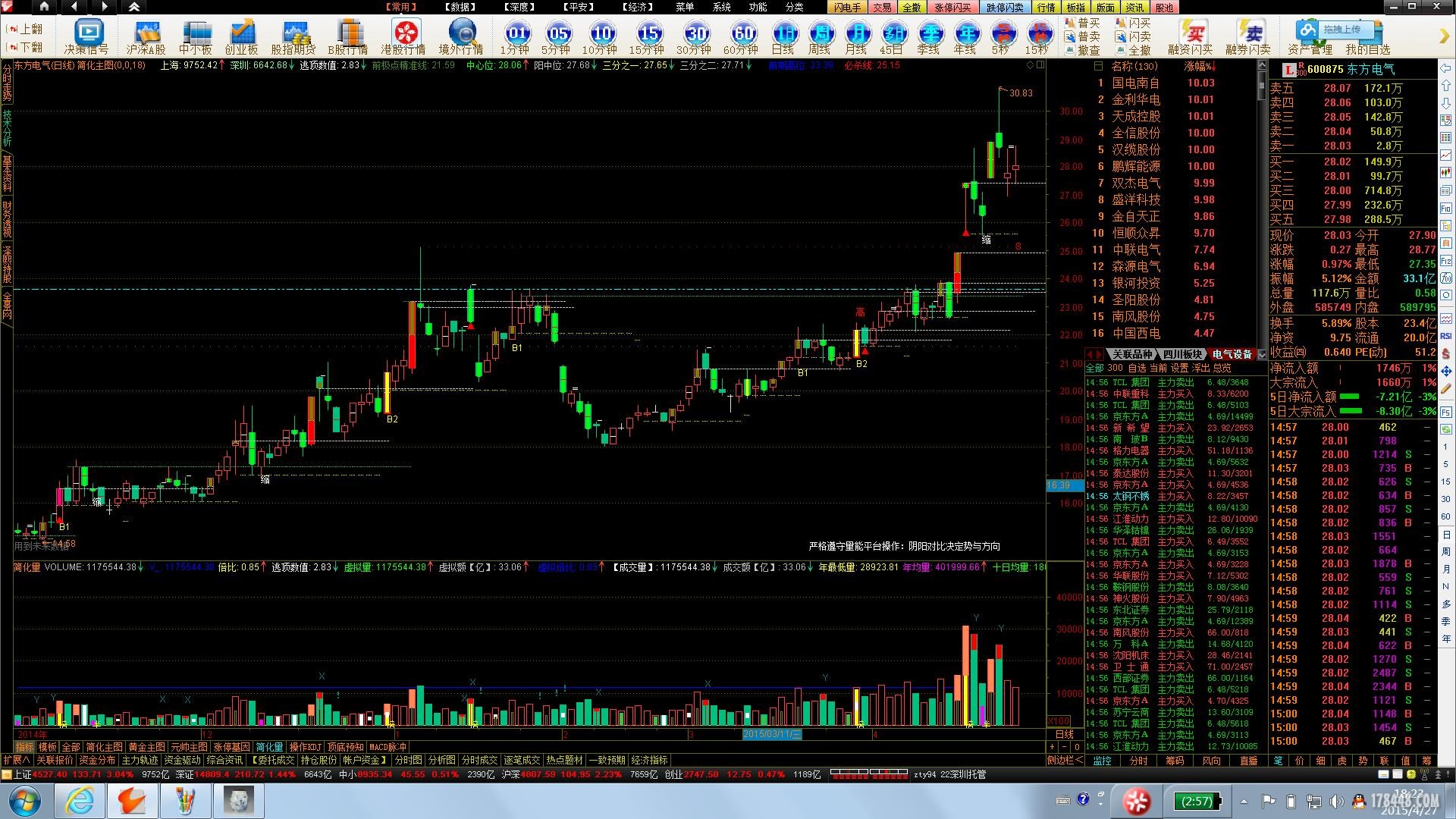Sort list by 涨幅% column header
Viewport: 1456px width, 819px height.
[1199, 67]
